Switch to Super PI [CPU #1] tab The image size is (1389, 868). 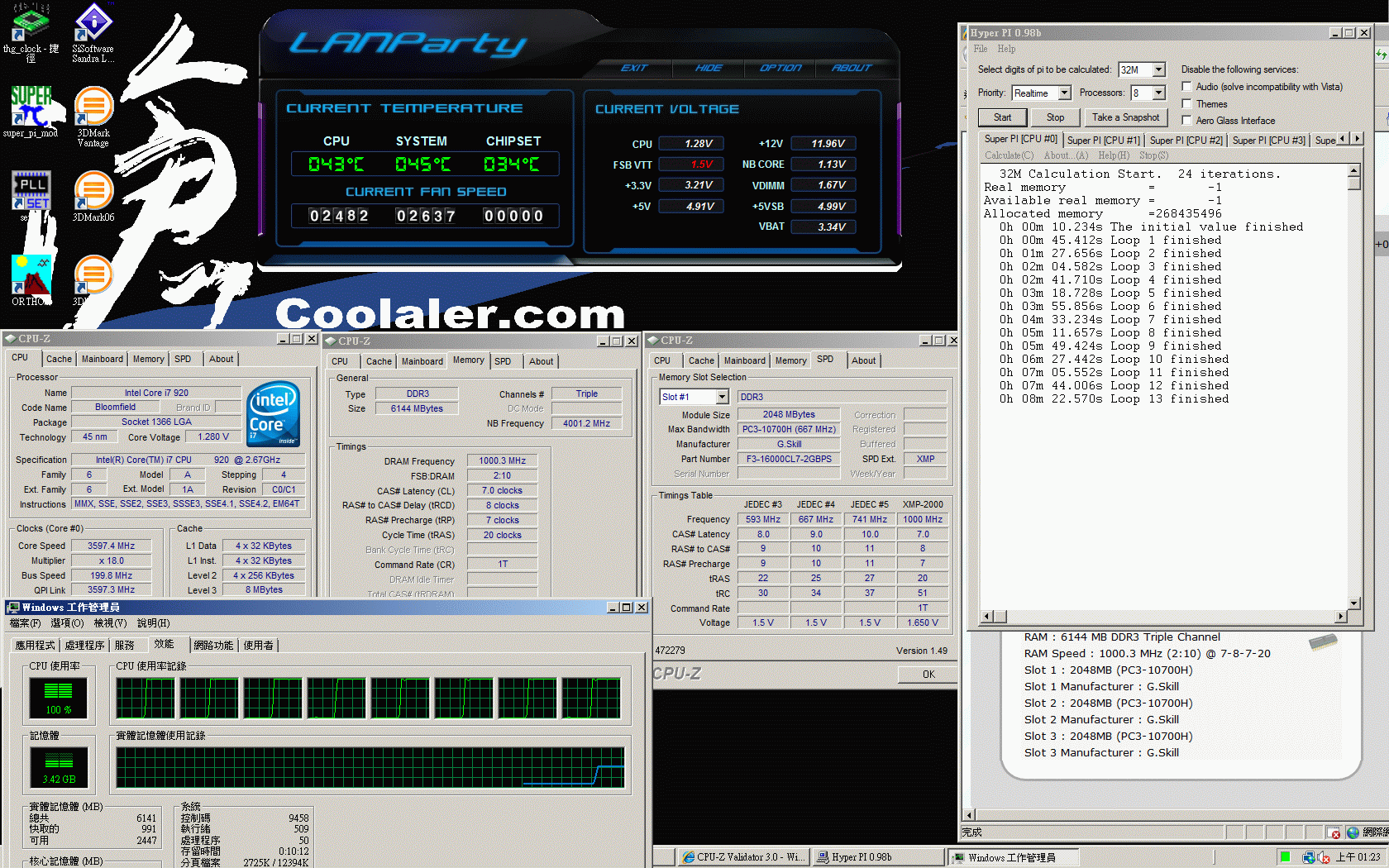pyautogui.click(x=1103, y=141)
